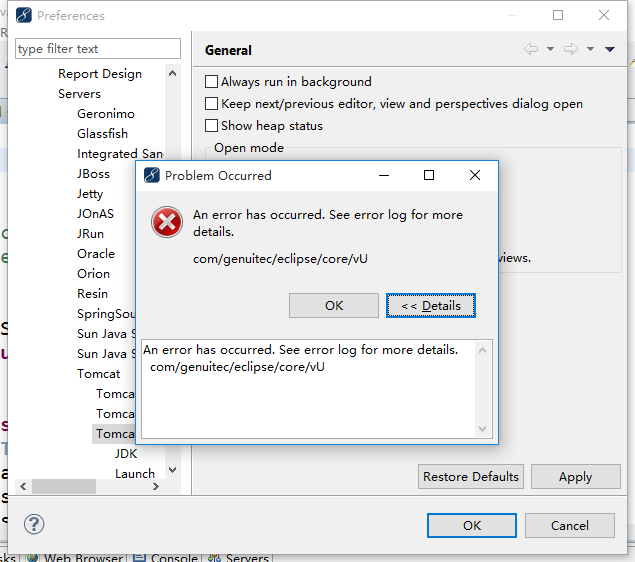Image resolution: width=635 pixels, height=562 pixels.
Task: Select Geronimo server entry
Action: [106, 114]
